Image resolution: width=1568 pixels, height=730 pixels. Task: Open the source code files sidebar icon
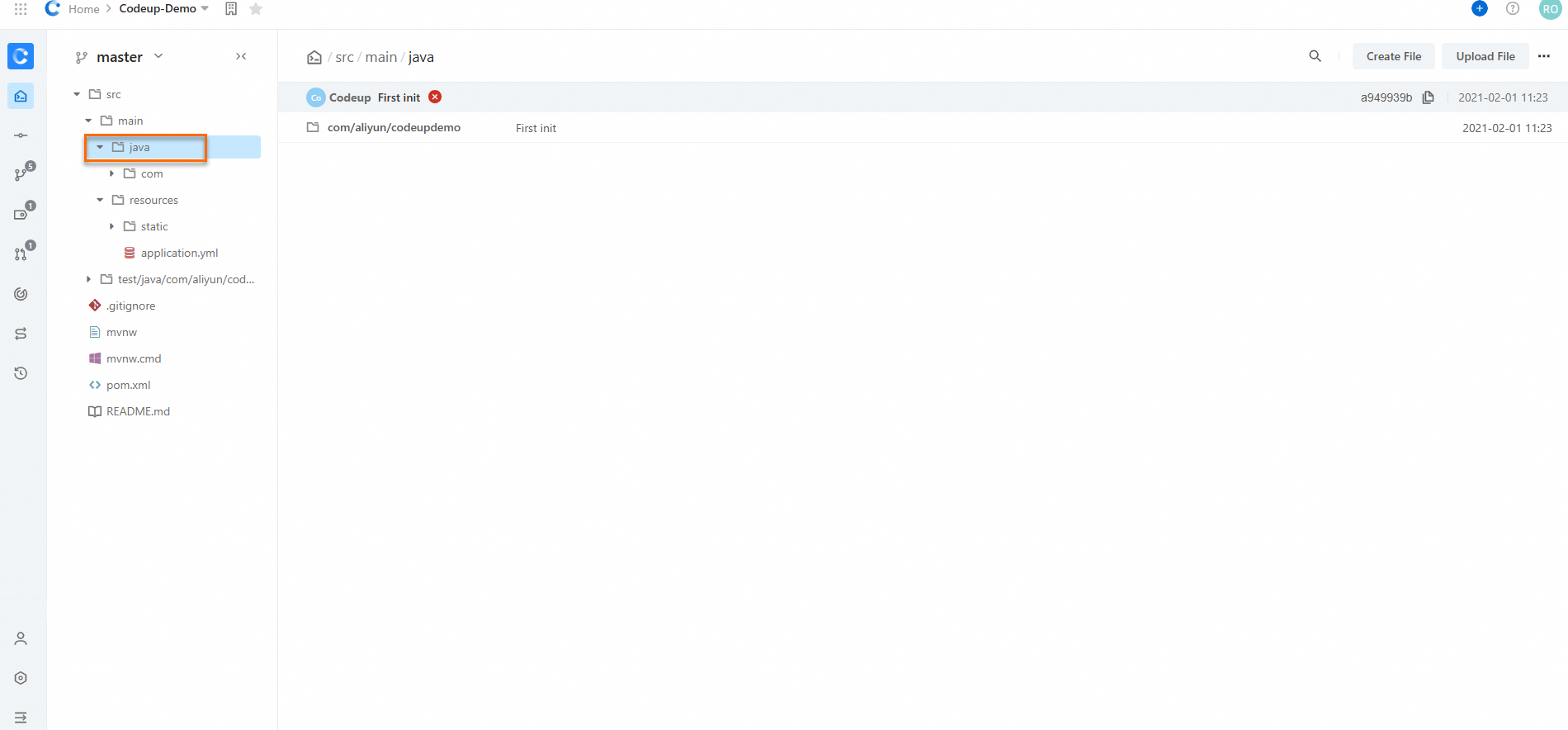pos(21,96)
